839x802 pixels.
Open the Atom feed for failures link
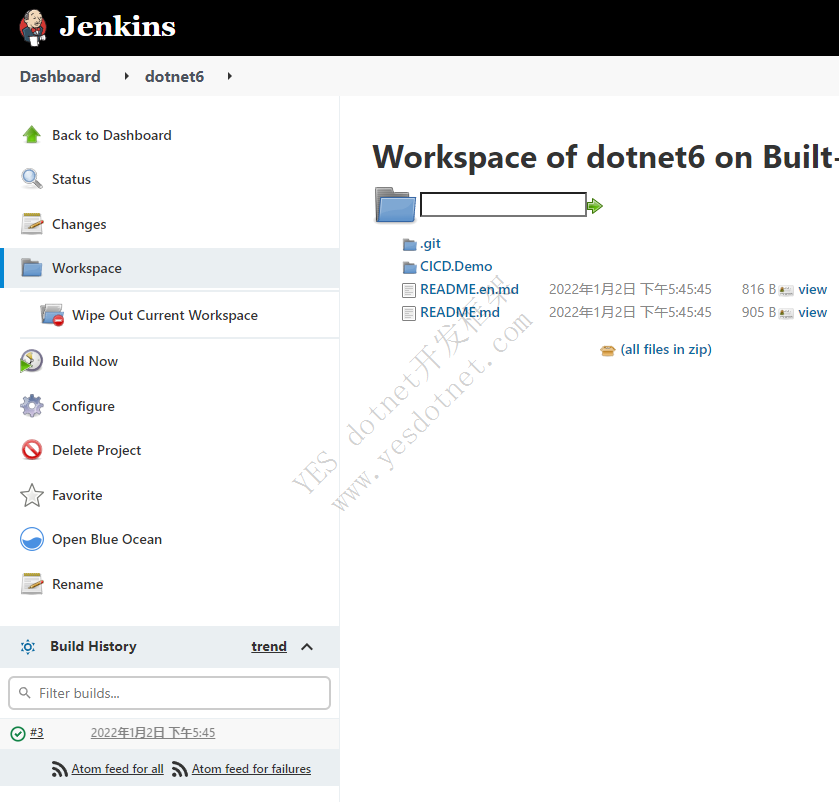pyautogui.click(x=251, y=768)
